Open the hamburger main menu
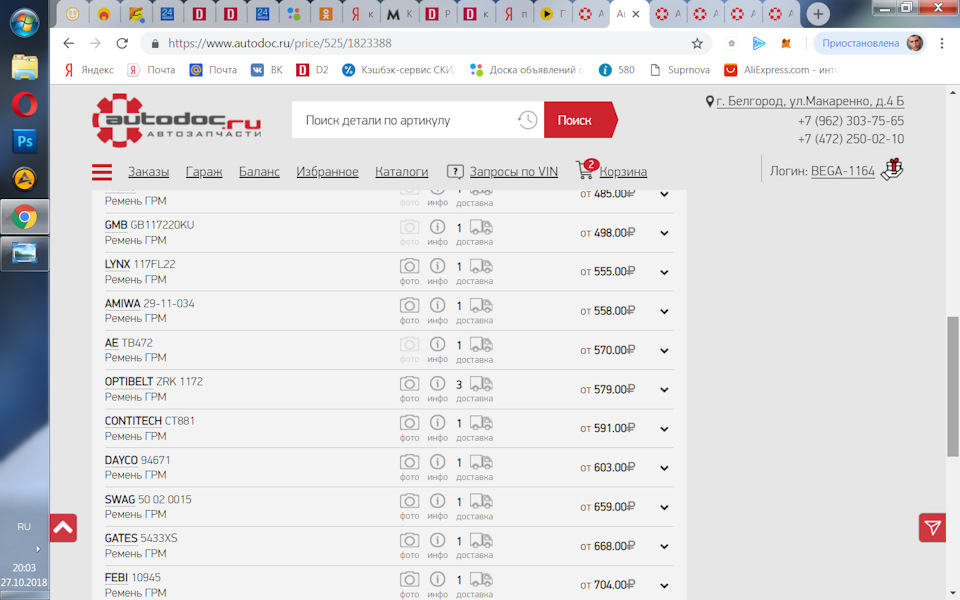The width and height of the screenshot is (960, 600). pos(102,172)
